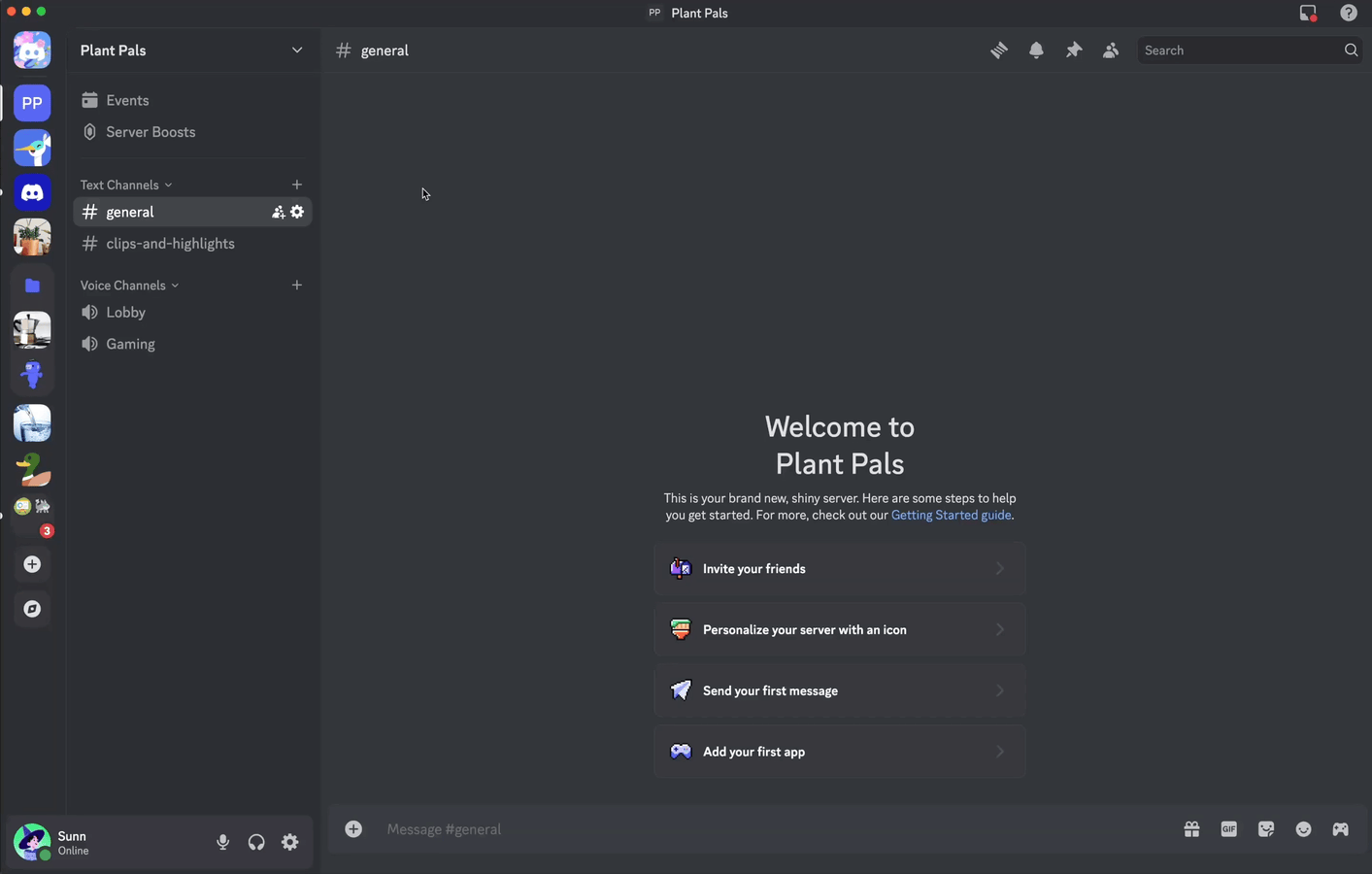Open the sticker picker

pos(1266,829)
